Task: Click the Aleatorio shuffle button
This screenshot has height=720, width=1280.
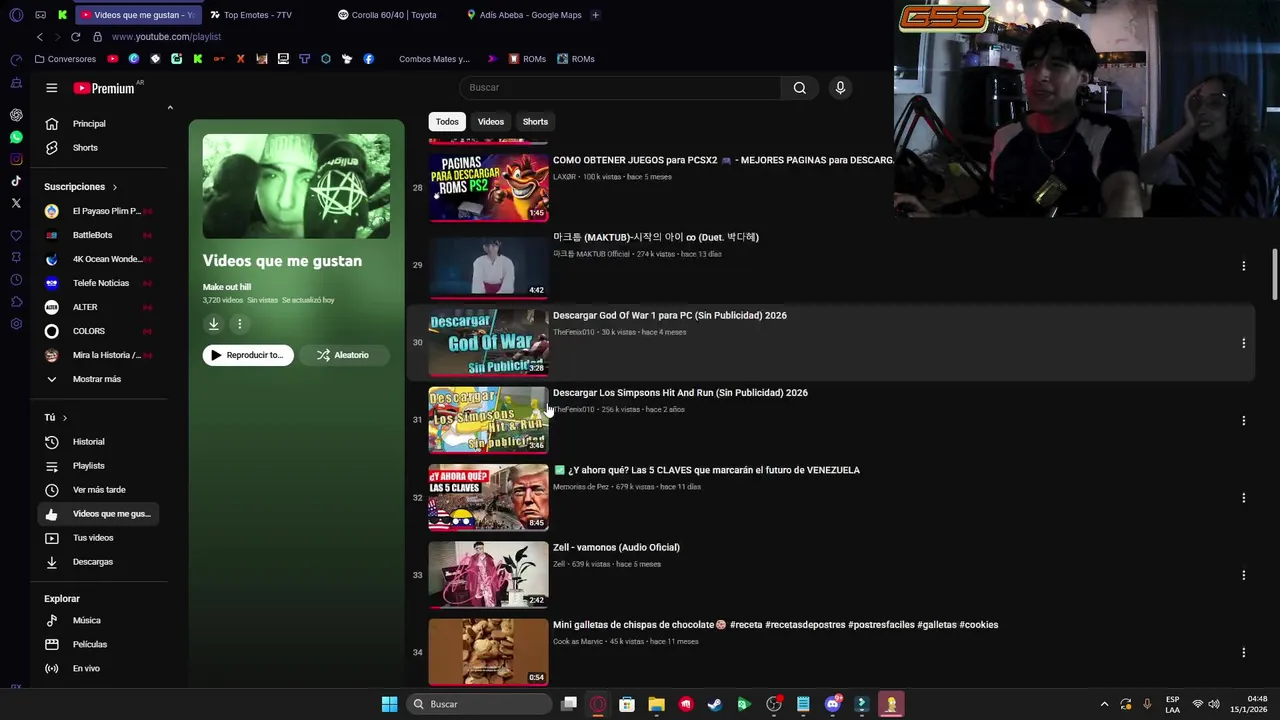Action: [x=343, y=355]
